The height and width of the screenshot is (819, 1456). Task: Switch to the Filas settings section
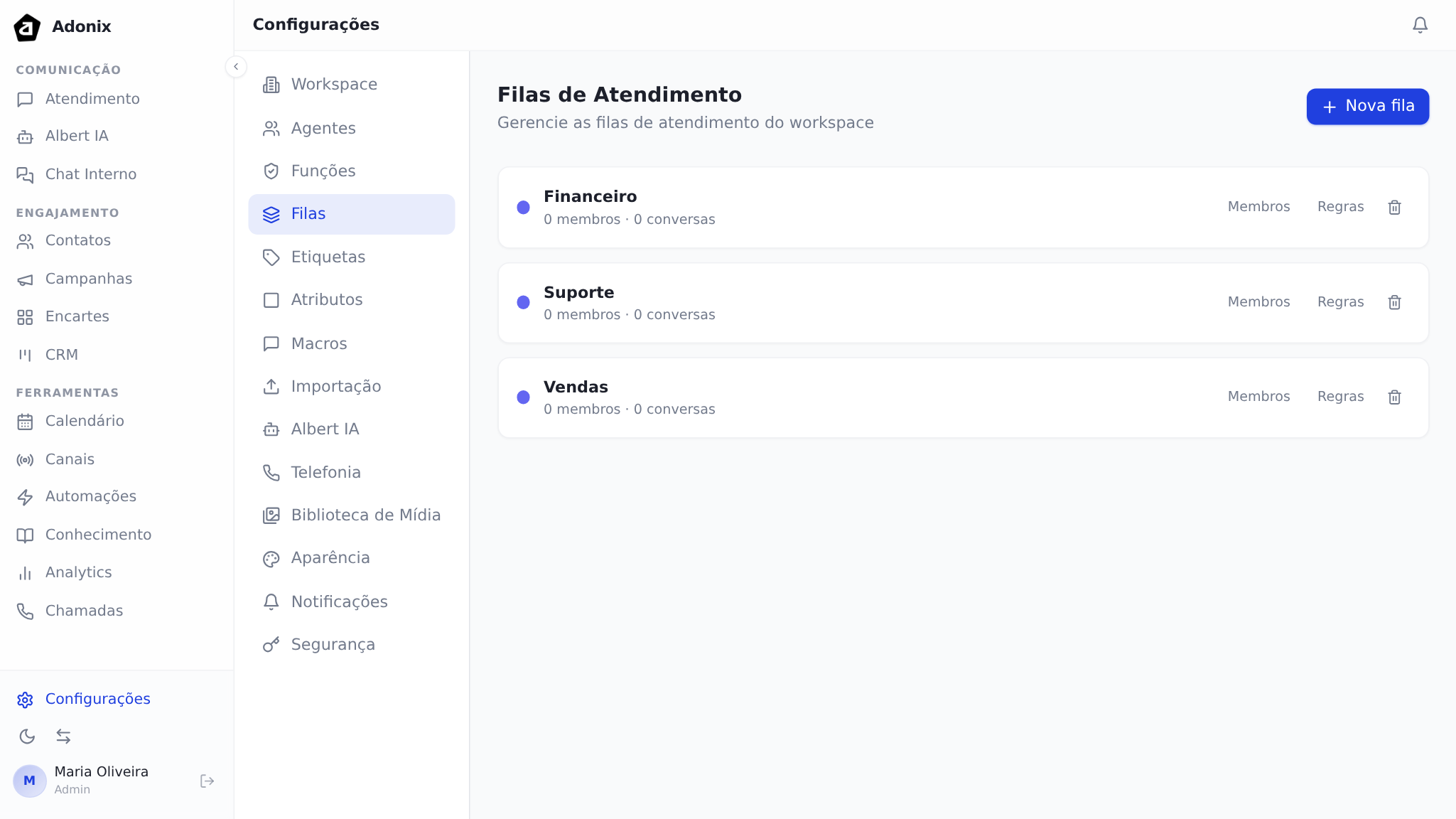tap(308, 213)
